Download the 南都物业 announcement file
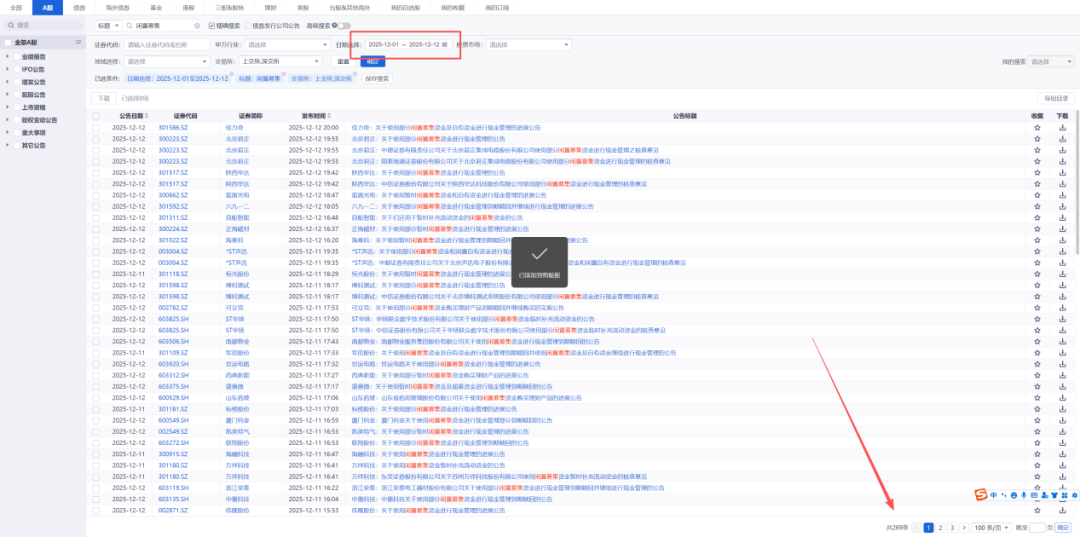The image size is (1080, 537). click(x=1061, y=341)
